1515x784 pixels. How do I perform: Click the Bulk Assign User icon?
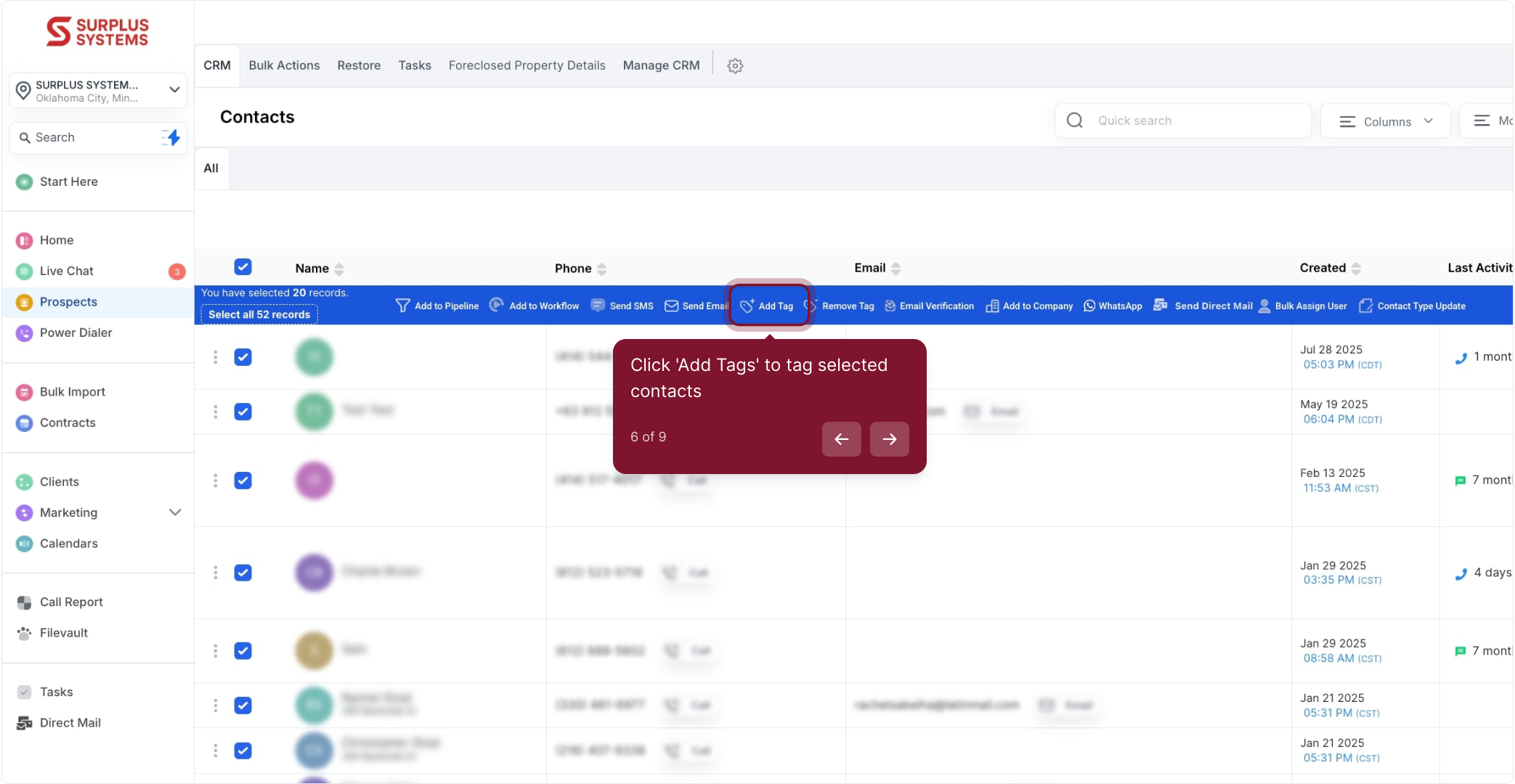point(1264,306)
